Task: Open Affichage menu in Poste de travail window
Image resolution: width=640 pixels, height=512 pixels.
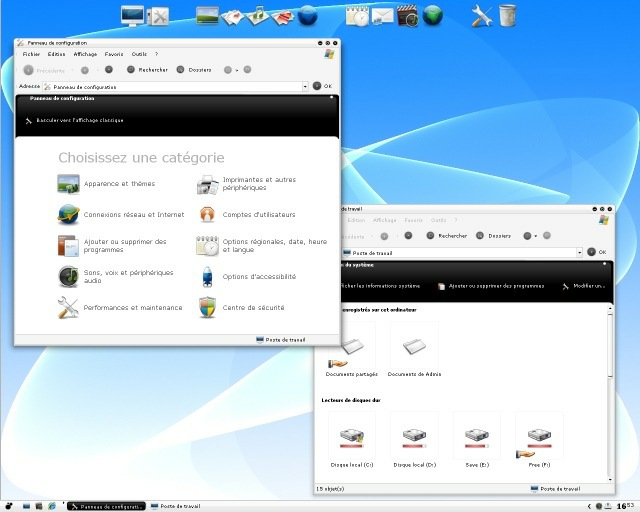Action: pyautogui.click(x=384, y=220)
